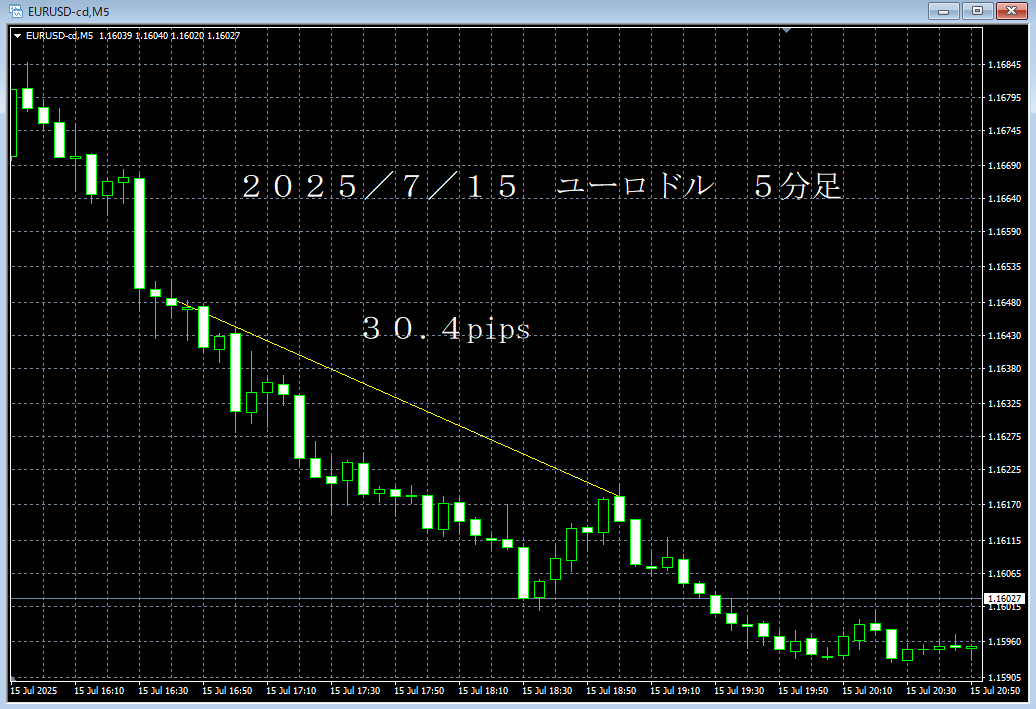Click the 2025/7/15 ユーロドル 5分足 text label

[x=543, y=187]
